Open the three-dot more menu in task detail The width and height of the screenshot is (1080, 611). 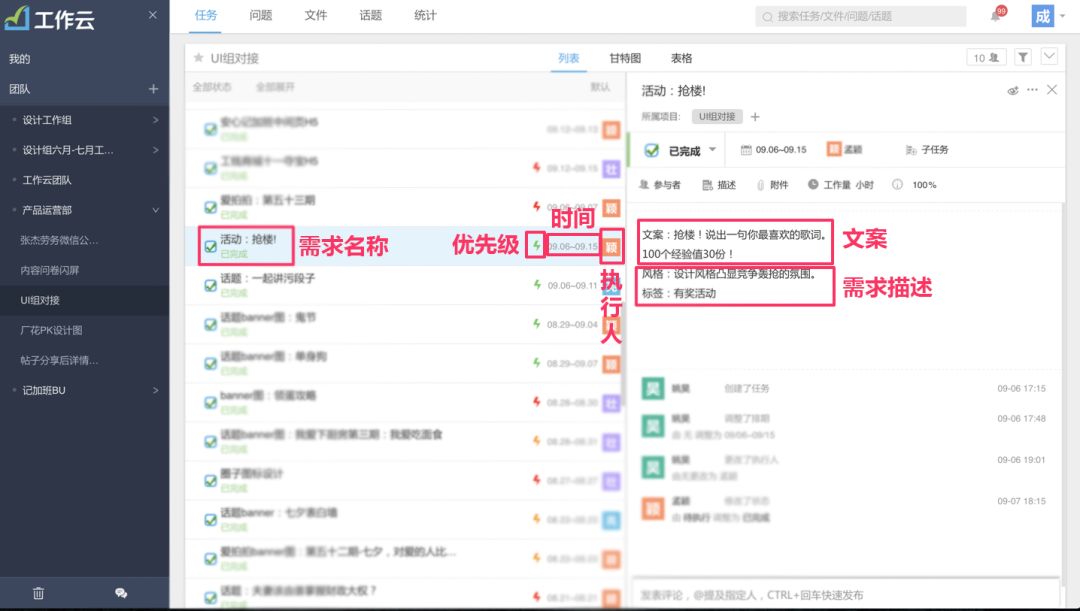[1032, 90]
